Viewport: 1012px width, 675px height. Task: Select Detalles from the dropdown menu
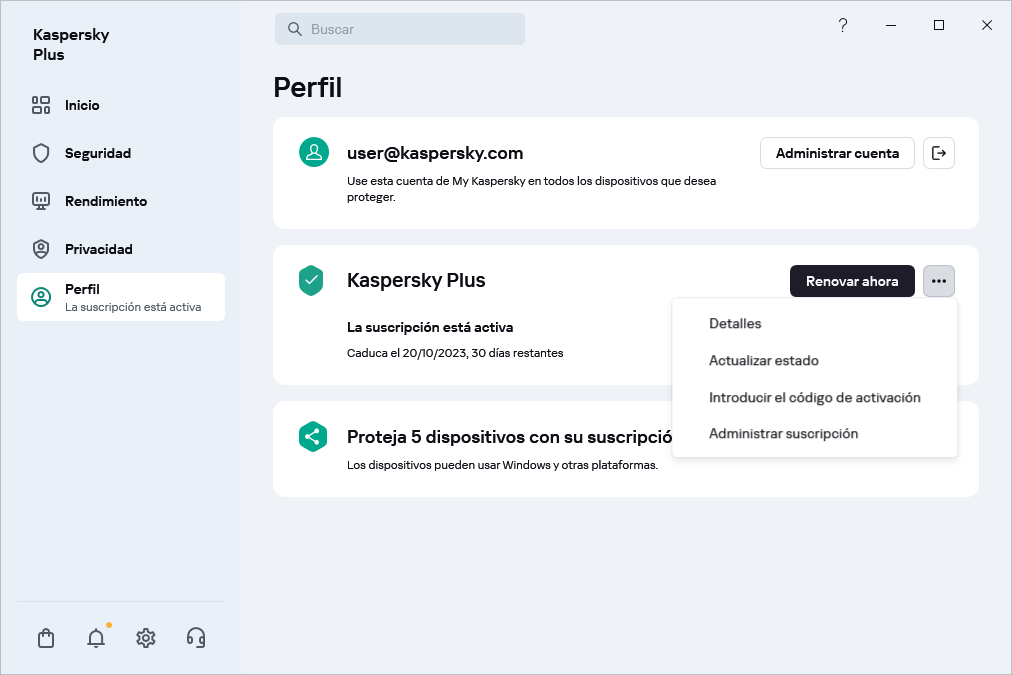735,324
